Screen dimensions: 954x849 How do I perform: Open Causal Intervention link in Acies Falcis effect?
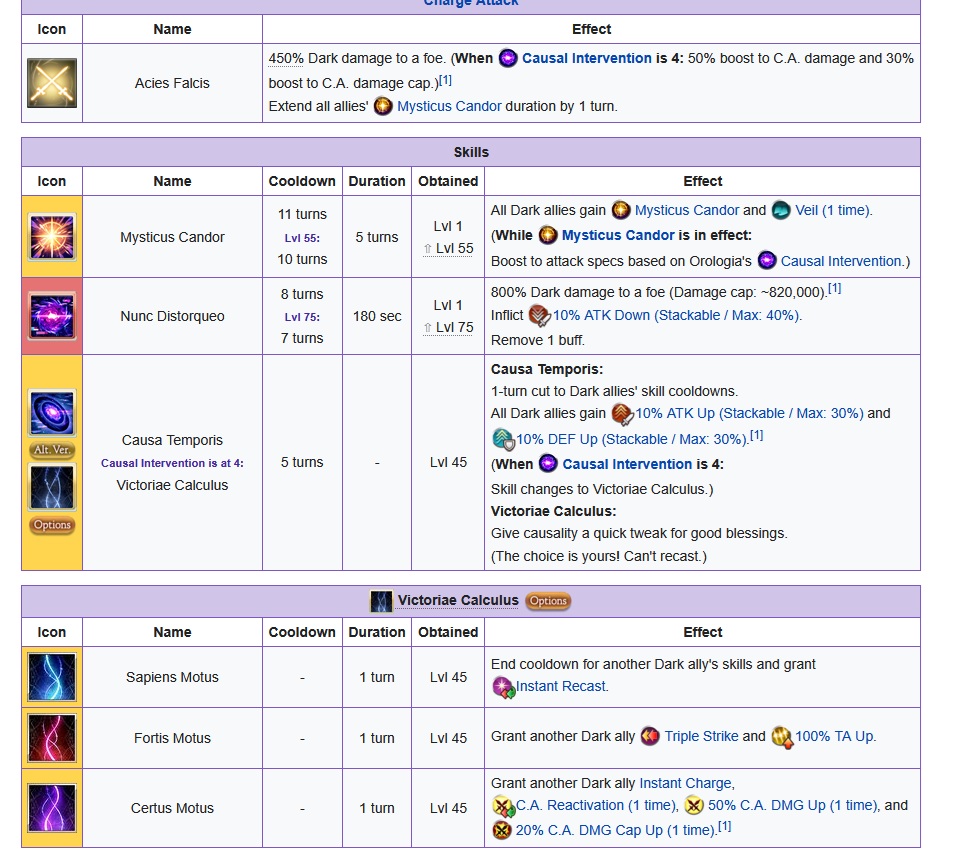(587, 58)
